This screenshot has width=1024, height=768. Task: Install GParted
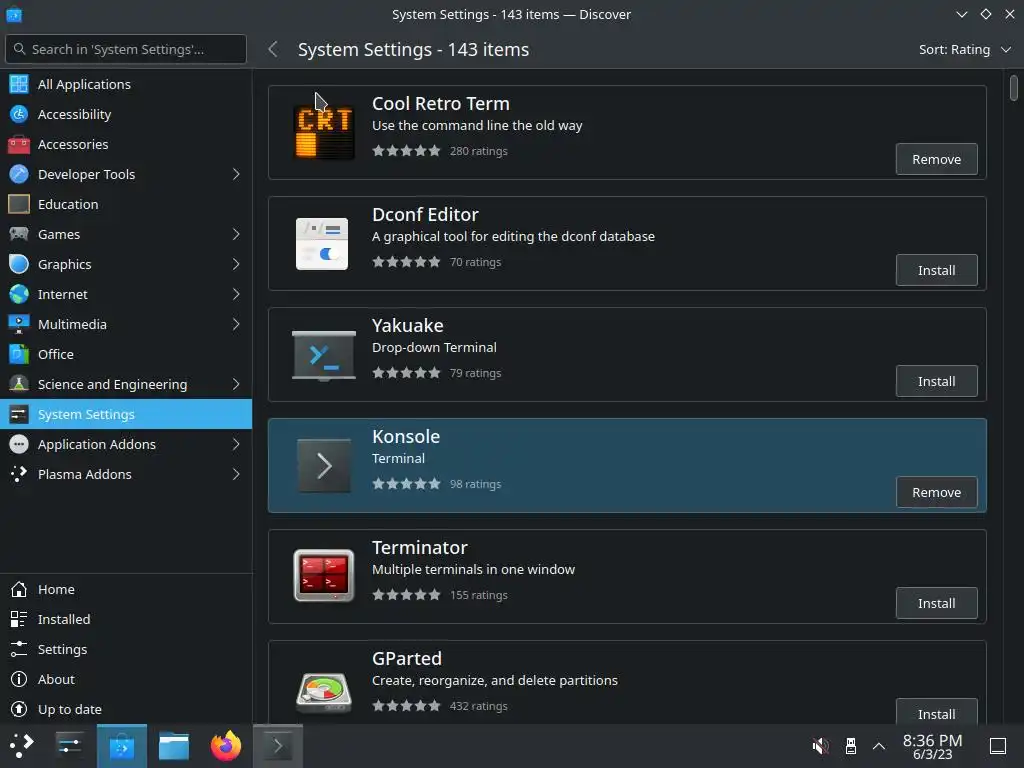936,712
